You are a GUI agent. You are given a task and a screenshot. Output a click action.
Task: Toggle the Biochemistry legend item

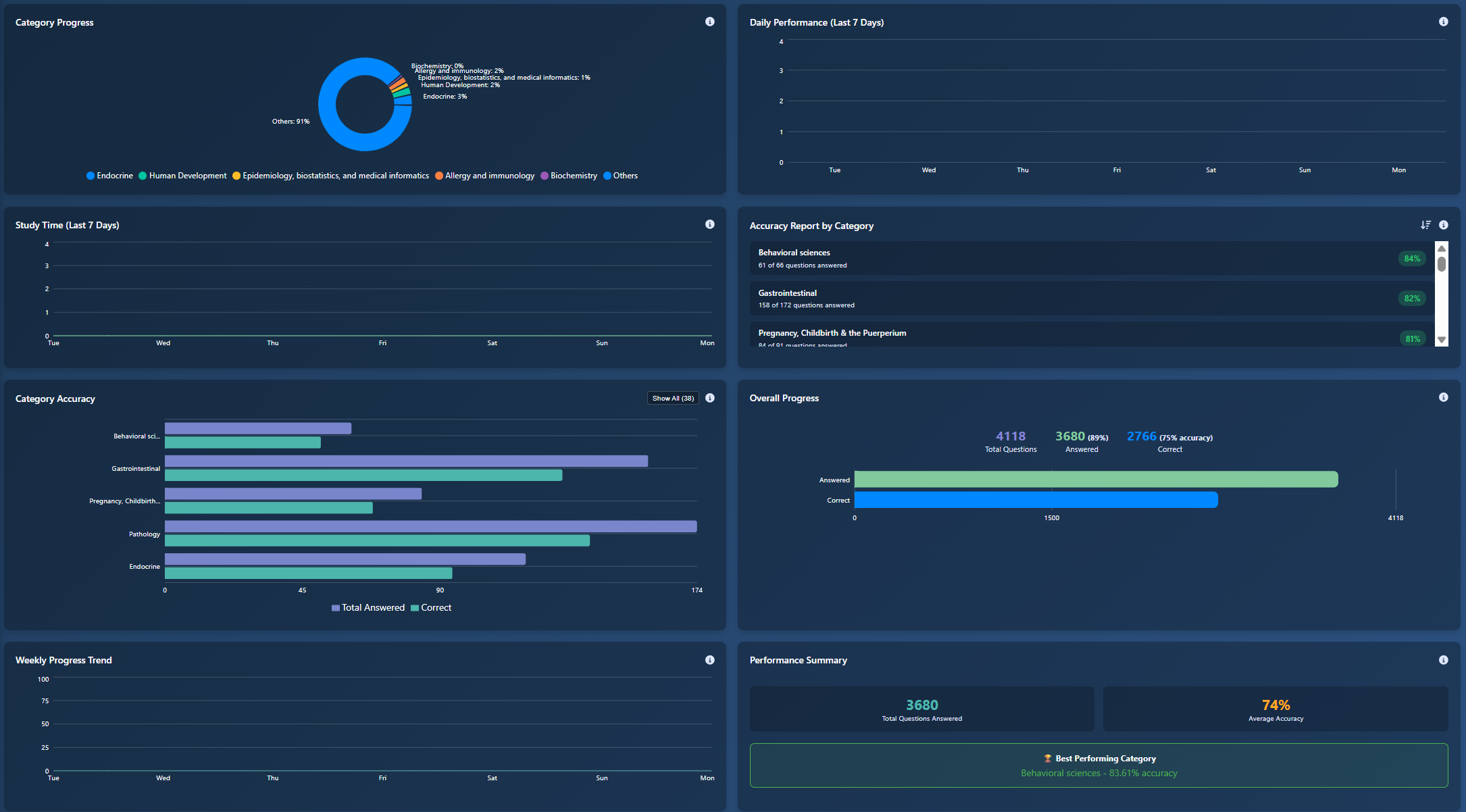(x=569, y=176)
